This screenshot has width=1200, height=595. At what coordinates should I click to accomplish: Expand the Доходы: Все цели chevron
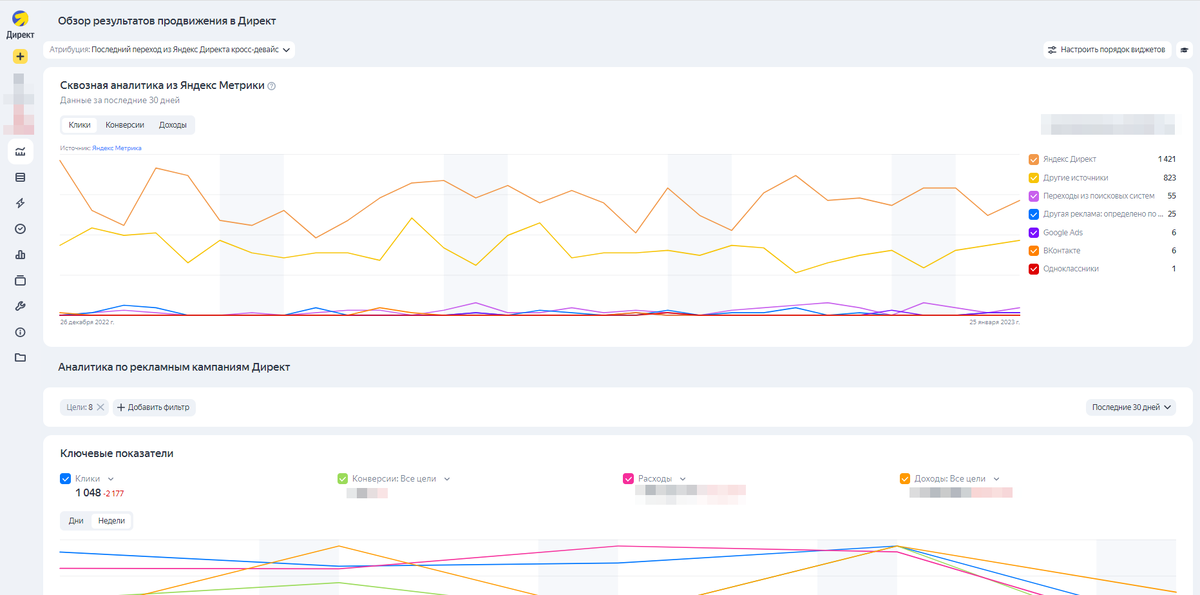[996, 479]
